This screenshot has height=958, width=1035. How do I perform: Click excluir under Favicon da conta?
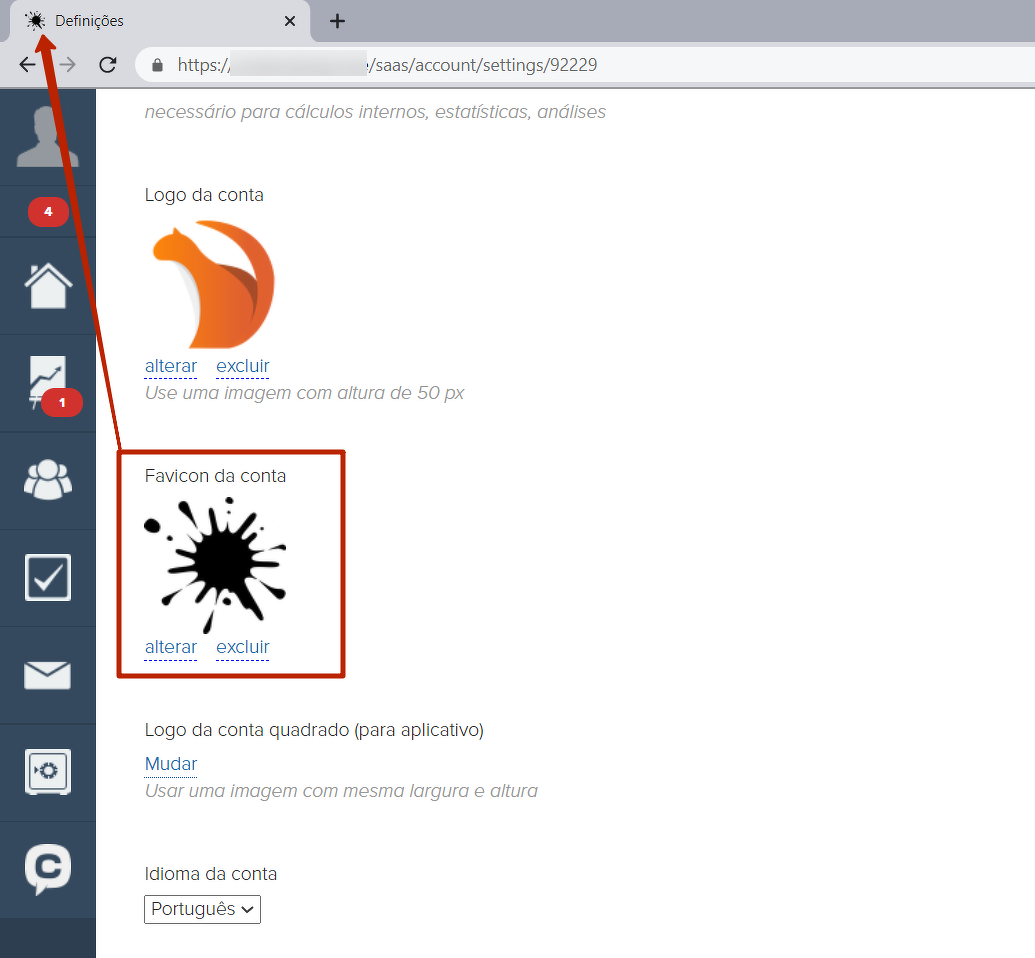tap(242, 647)
